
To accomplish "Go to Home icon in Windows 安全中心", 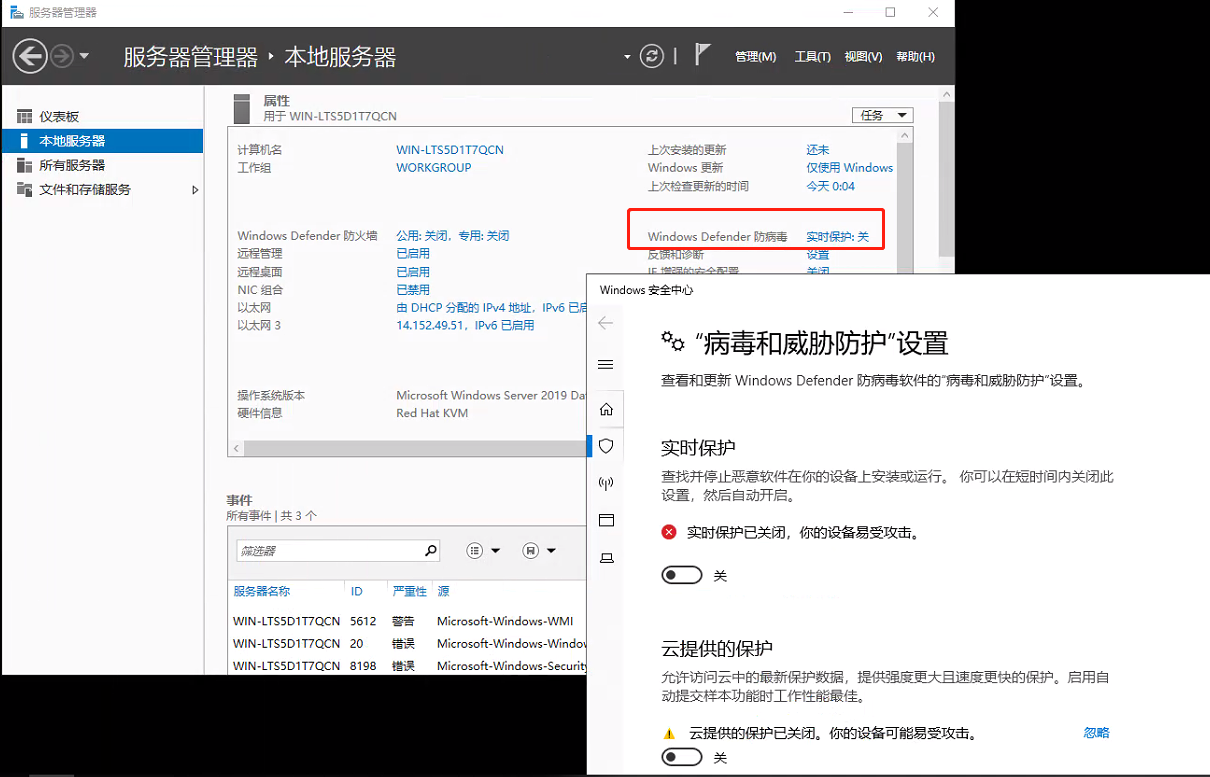I will [x=605, y=409].
